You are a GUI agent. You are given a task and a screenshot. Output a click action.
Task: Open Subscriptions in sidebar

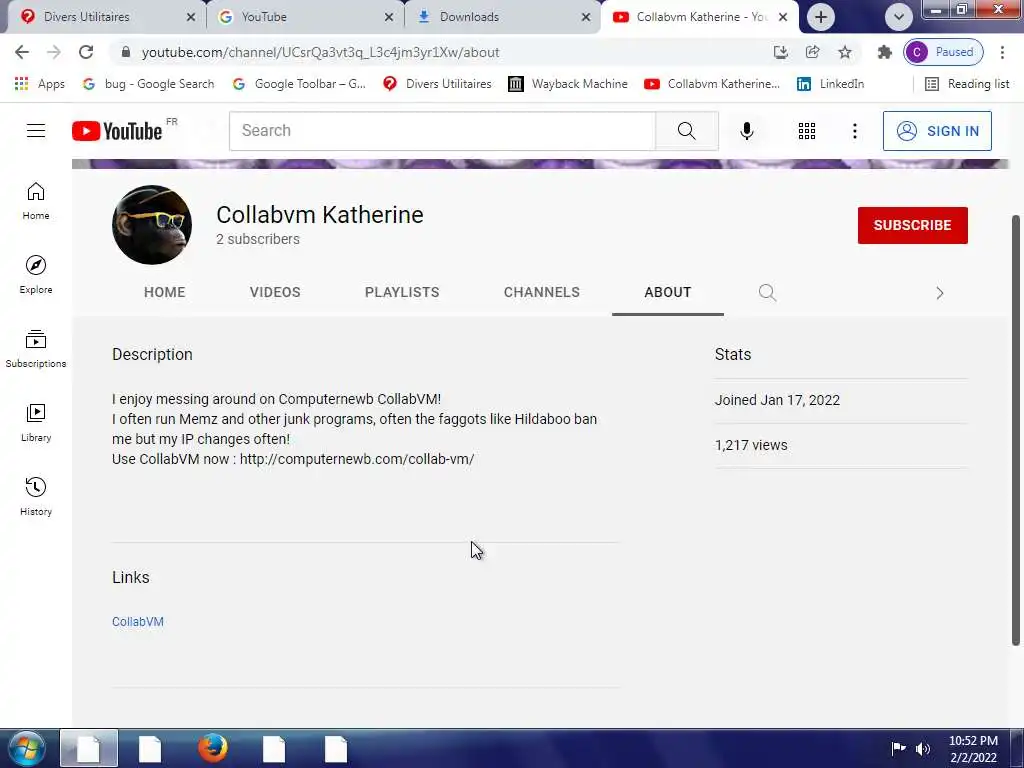36,349
